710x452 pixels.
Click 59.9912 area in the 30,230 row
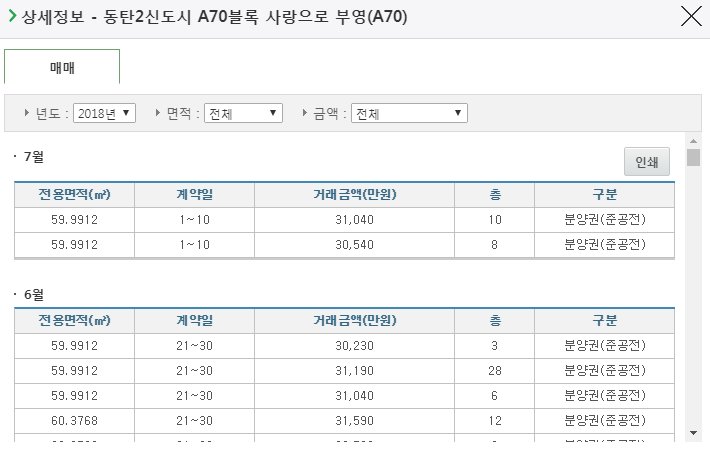tap(74, 346)
